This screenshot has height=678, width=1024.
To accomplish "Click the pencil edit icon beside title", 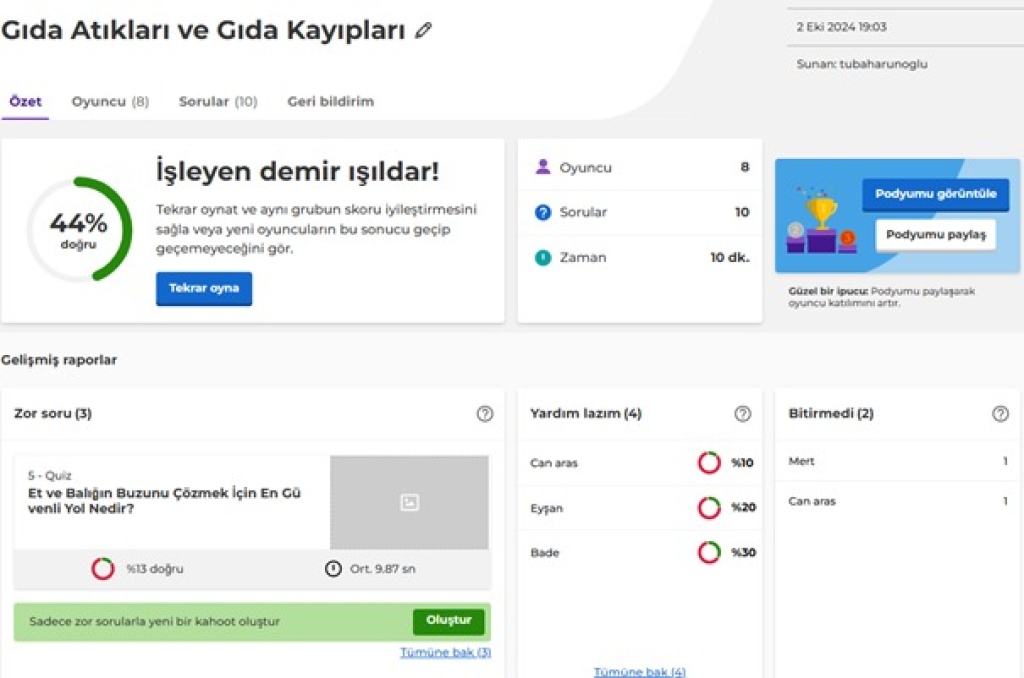I will pos(424,30).
